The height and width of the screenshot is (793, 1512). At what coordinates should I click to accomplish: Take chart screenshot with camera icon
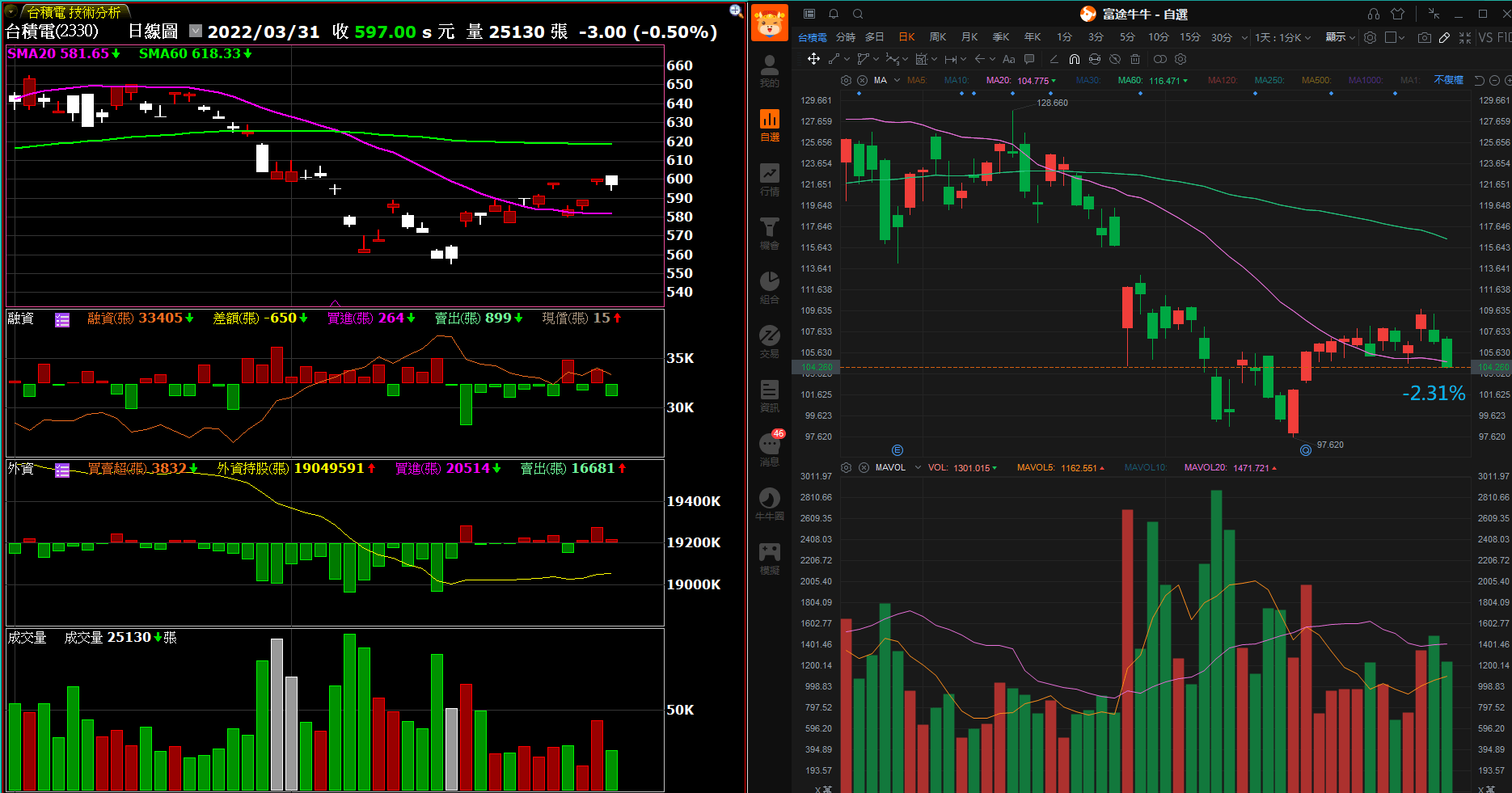click(1425, 37)
